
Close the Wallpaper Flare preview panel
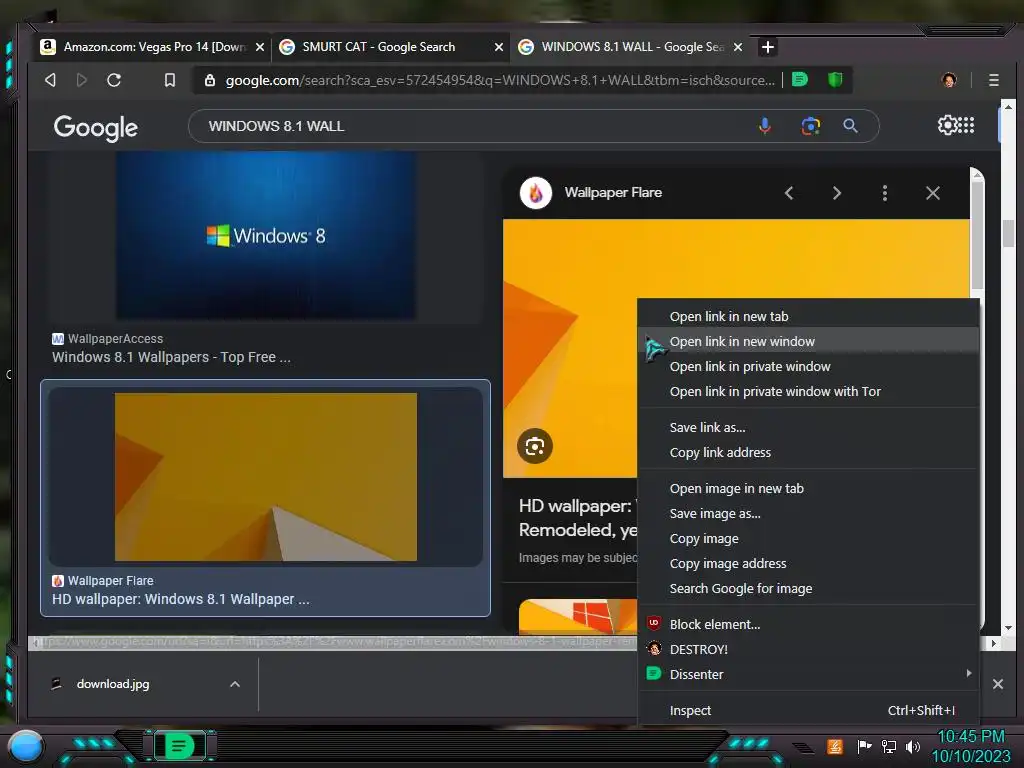coord(933,193)
